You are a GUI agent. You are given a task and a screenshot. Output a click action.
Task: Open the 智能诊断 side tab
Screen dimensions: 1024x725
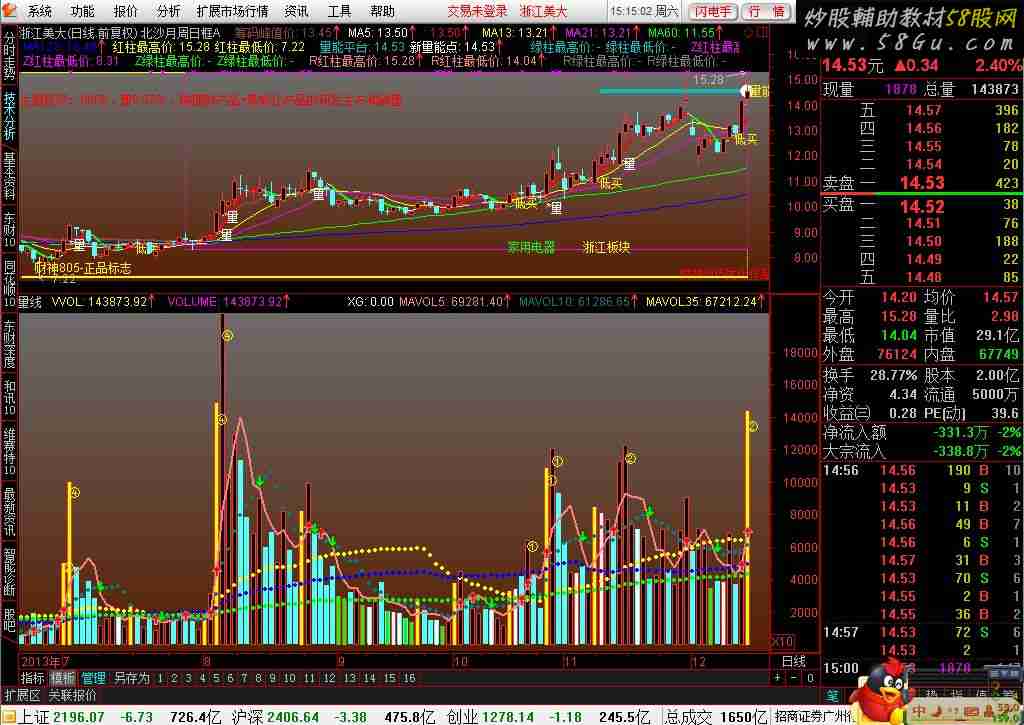tap(9, 572)
